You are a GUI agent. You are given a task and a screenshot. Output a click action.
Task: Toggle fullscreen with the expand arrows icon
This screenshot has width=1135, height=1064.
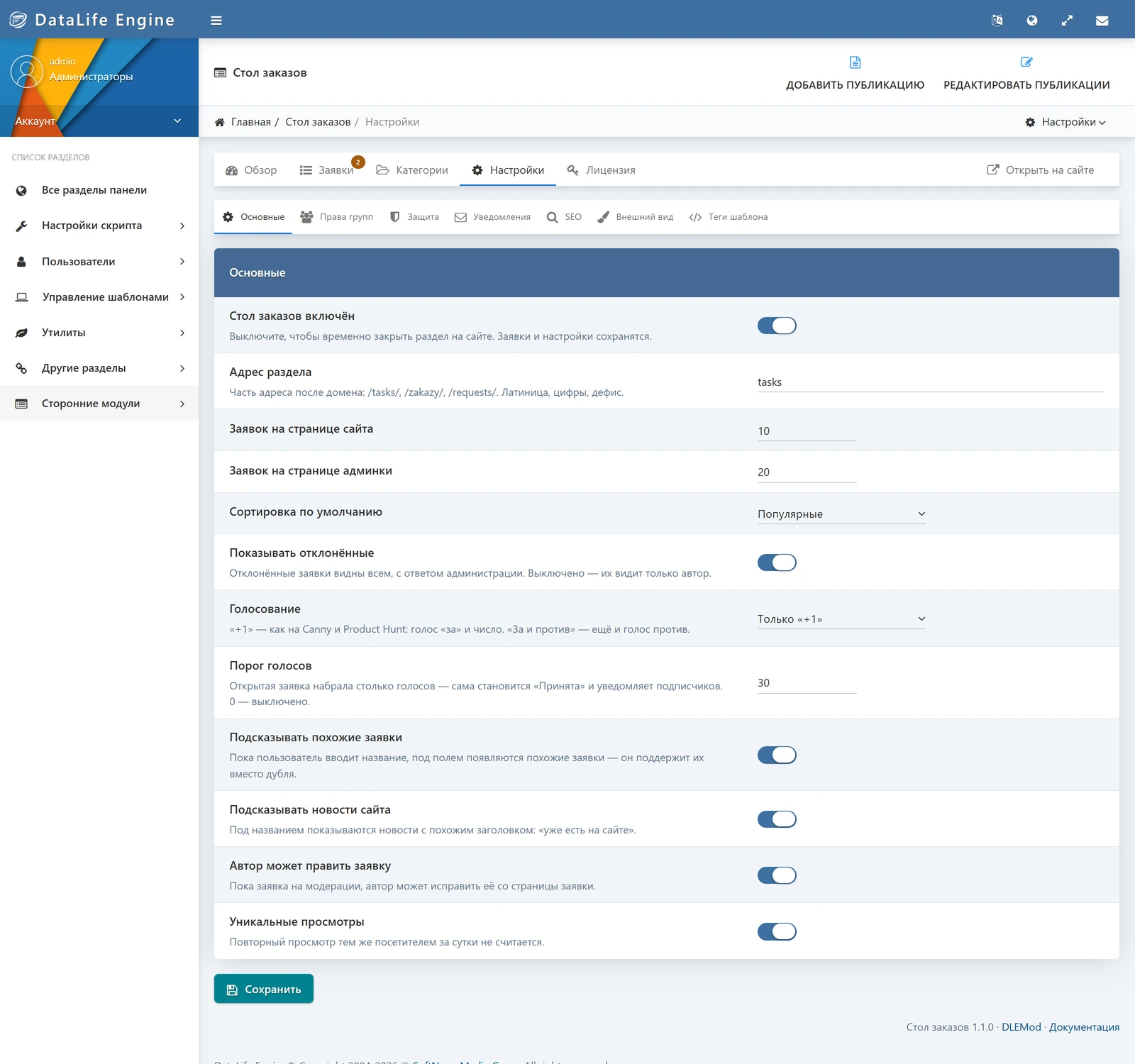tap(1067, 21)
